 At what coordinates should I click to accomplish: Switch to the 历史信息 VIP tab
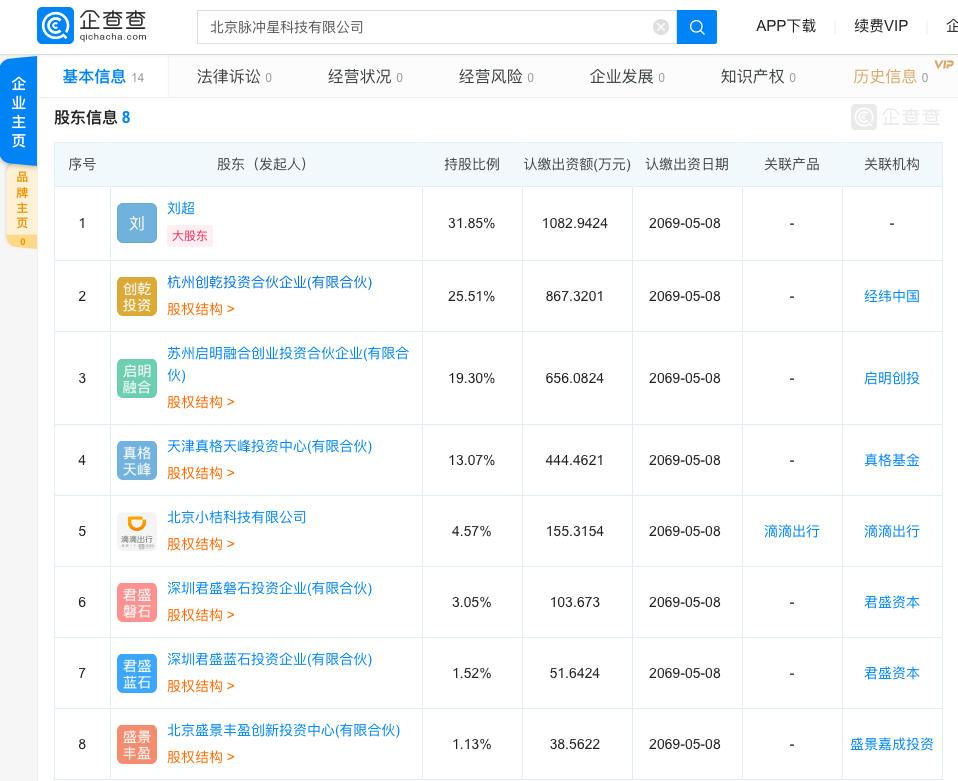click(x=890, y=77)
